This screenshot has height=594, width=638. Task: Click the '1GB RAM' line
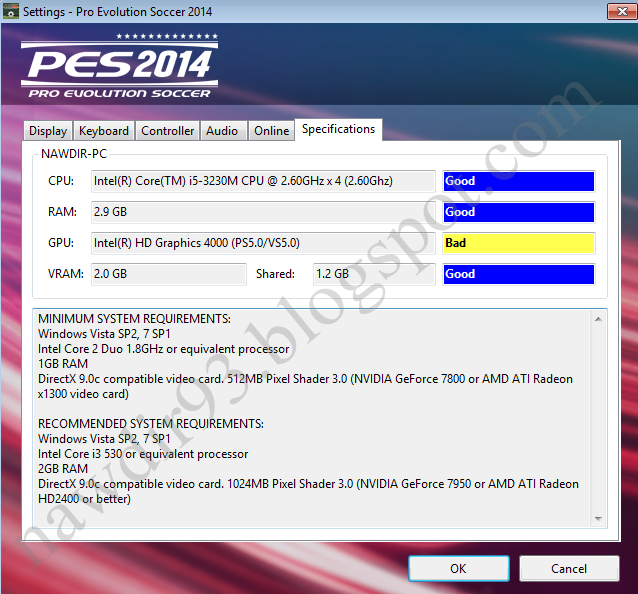tap(63, 364)
